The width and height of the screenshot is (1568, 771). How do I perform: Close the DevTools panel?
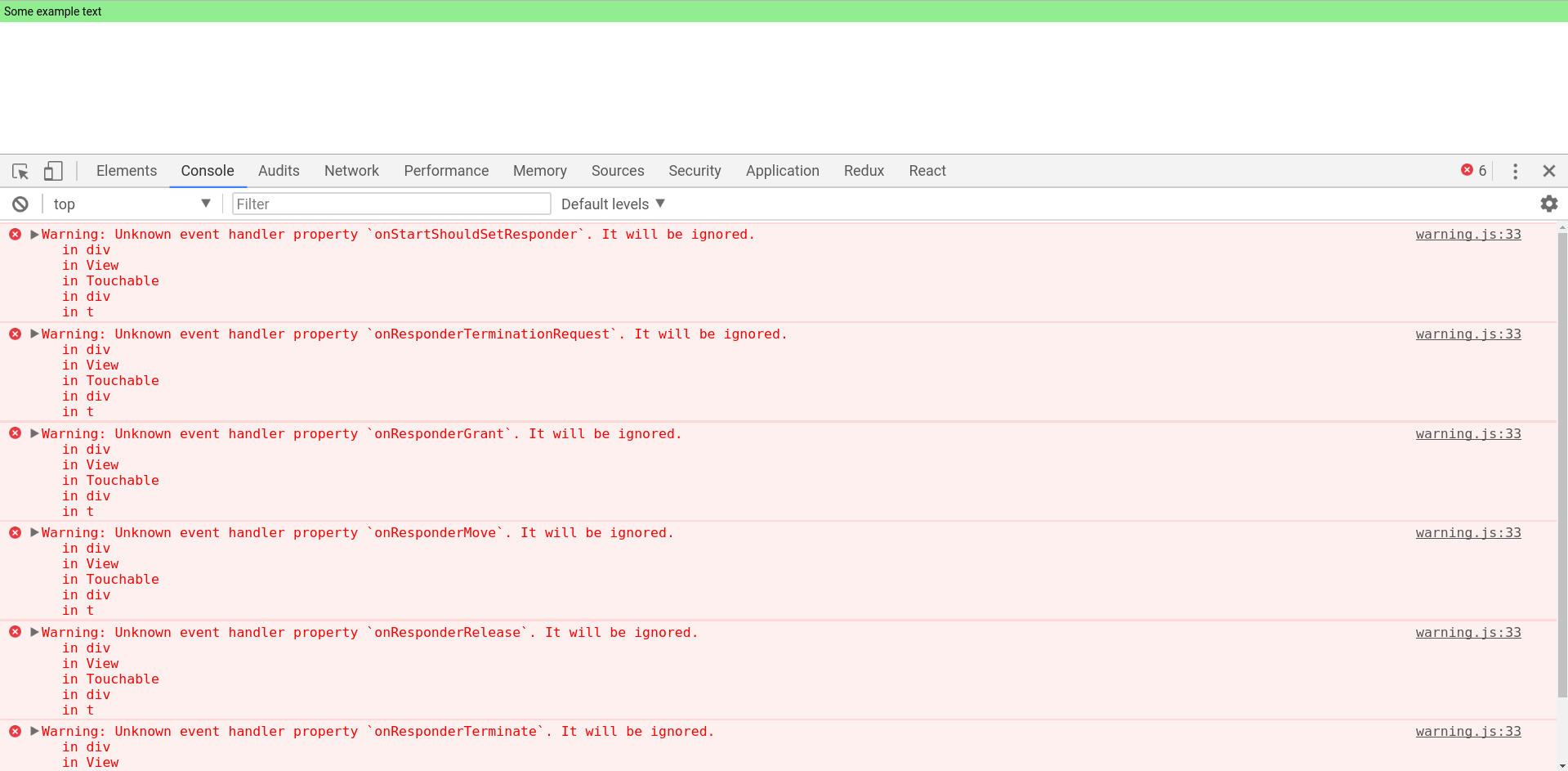point(1548,171)
